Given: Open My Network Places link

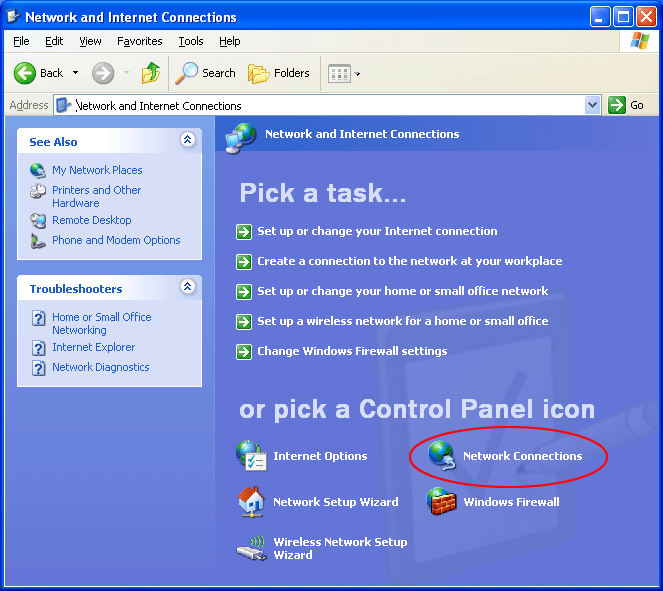Looking at the screenshot, I should point(97,170).
